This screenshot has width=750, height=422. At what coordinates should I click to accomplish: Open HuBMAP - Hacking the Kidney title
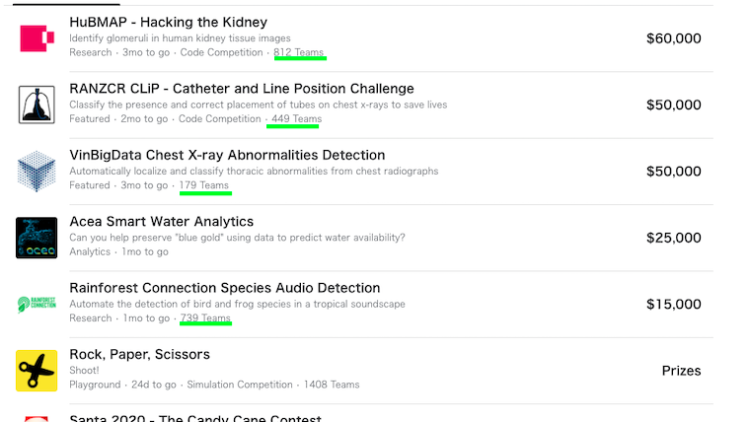coord(168,22)
